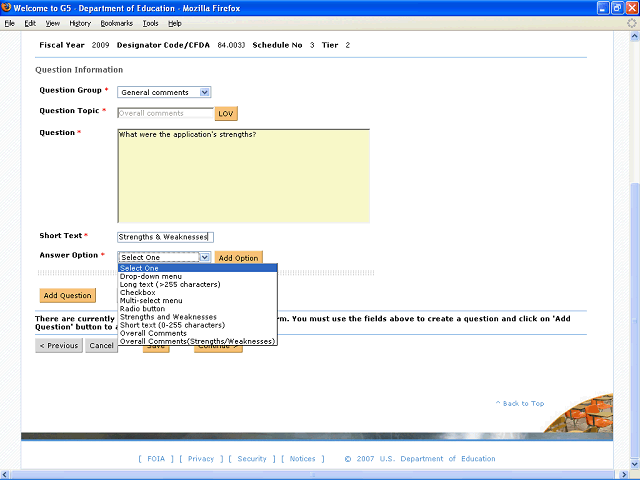Collapse the Answer Option dropdown arrow
640x480 pixels.
tap(205, 257)
